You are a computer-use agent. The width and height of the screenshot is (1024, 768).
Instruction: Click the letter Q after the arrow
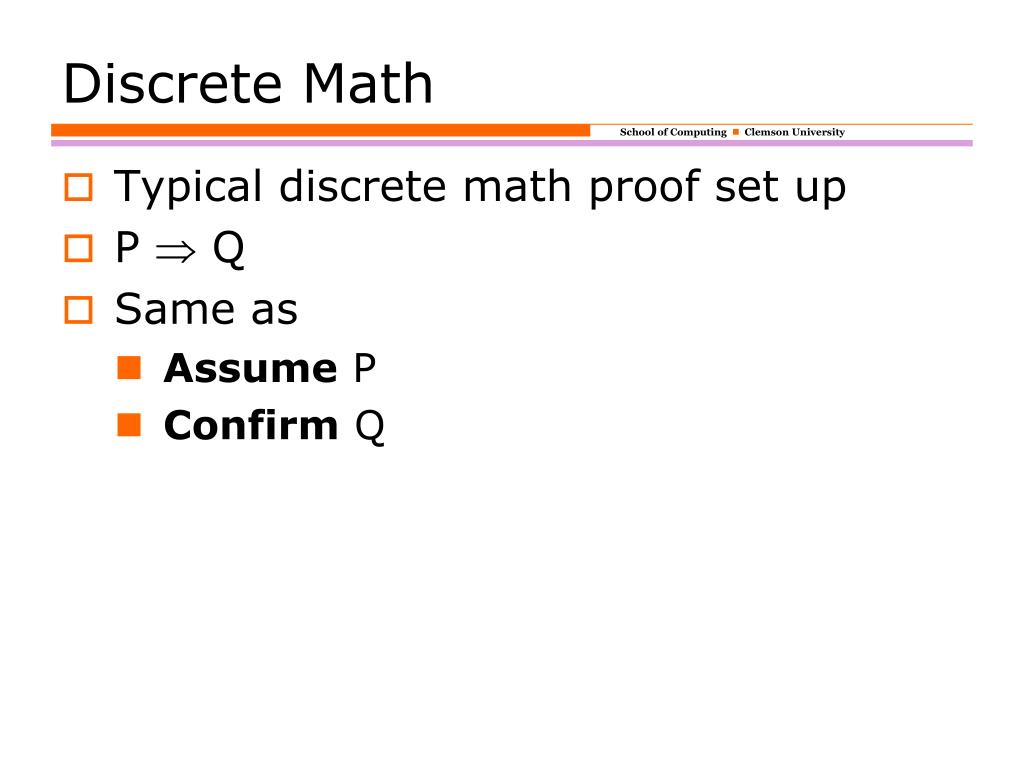(229, 249)
